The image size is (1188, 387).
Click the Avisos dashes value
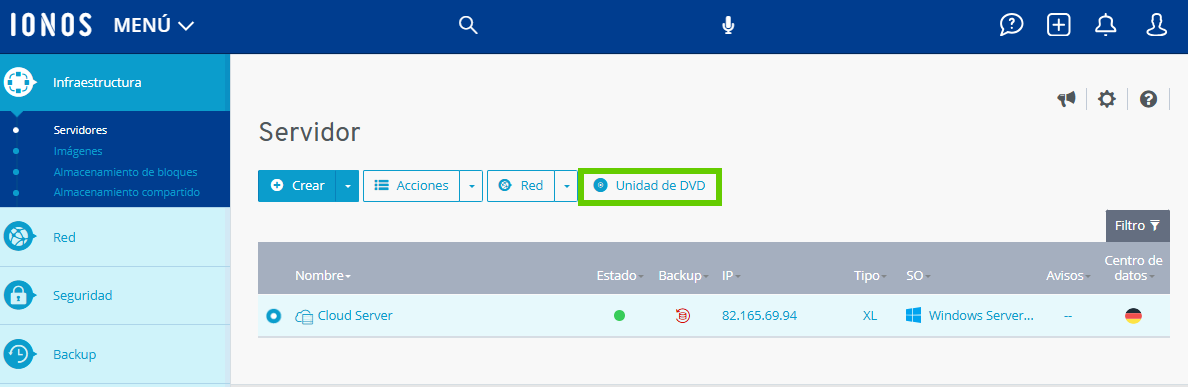tap(1068, 317)
